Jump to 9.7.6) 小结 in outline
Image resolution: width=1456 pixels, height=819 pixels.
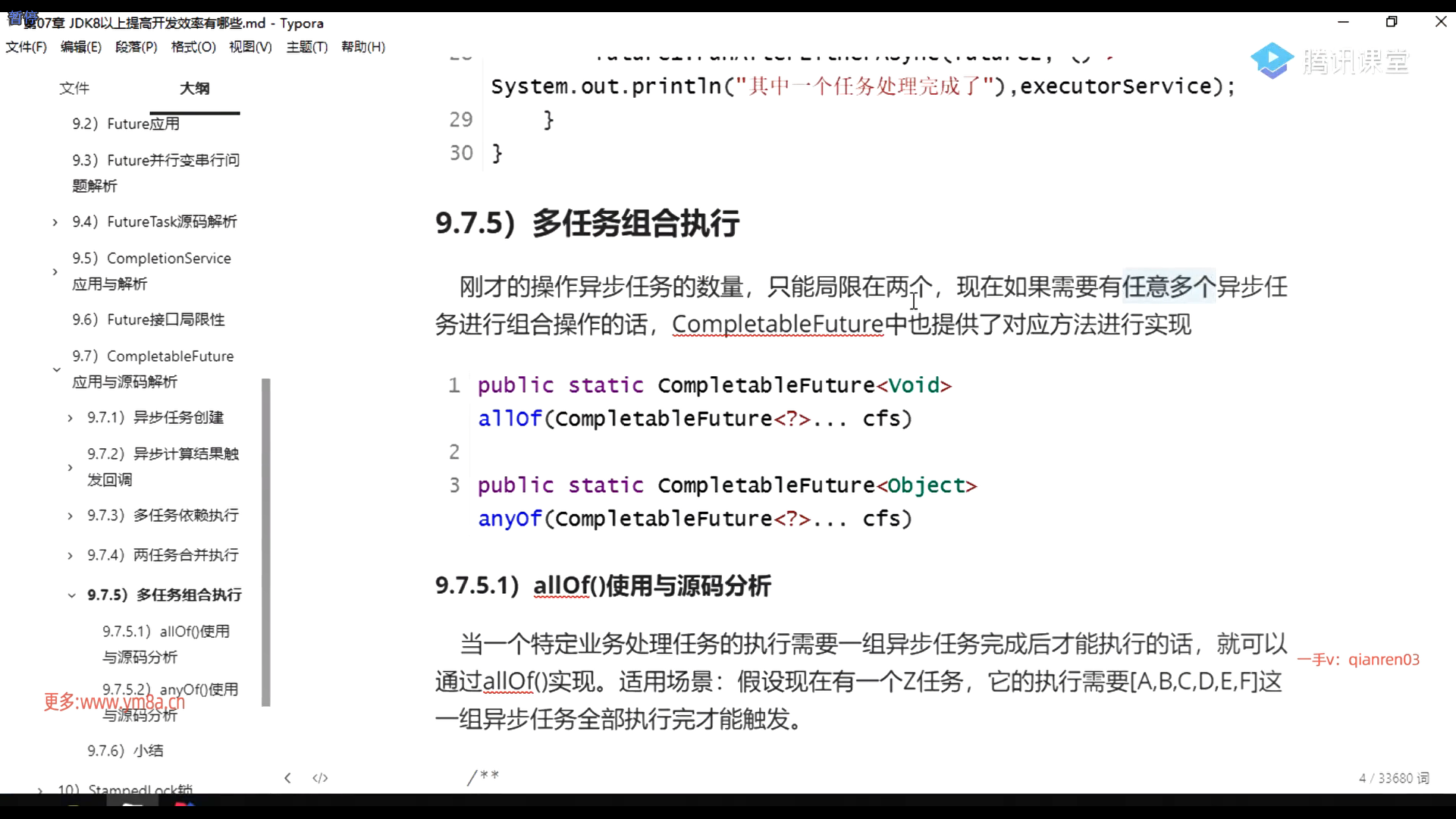pos(125,751)
